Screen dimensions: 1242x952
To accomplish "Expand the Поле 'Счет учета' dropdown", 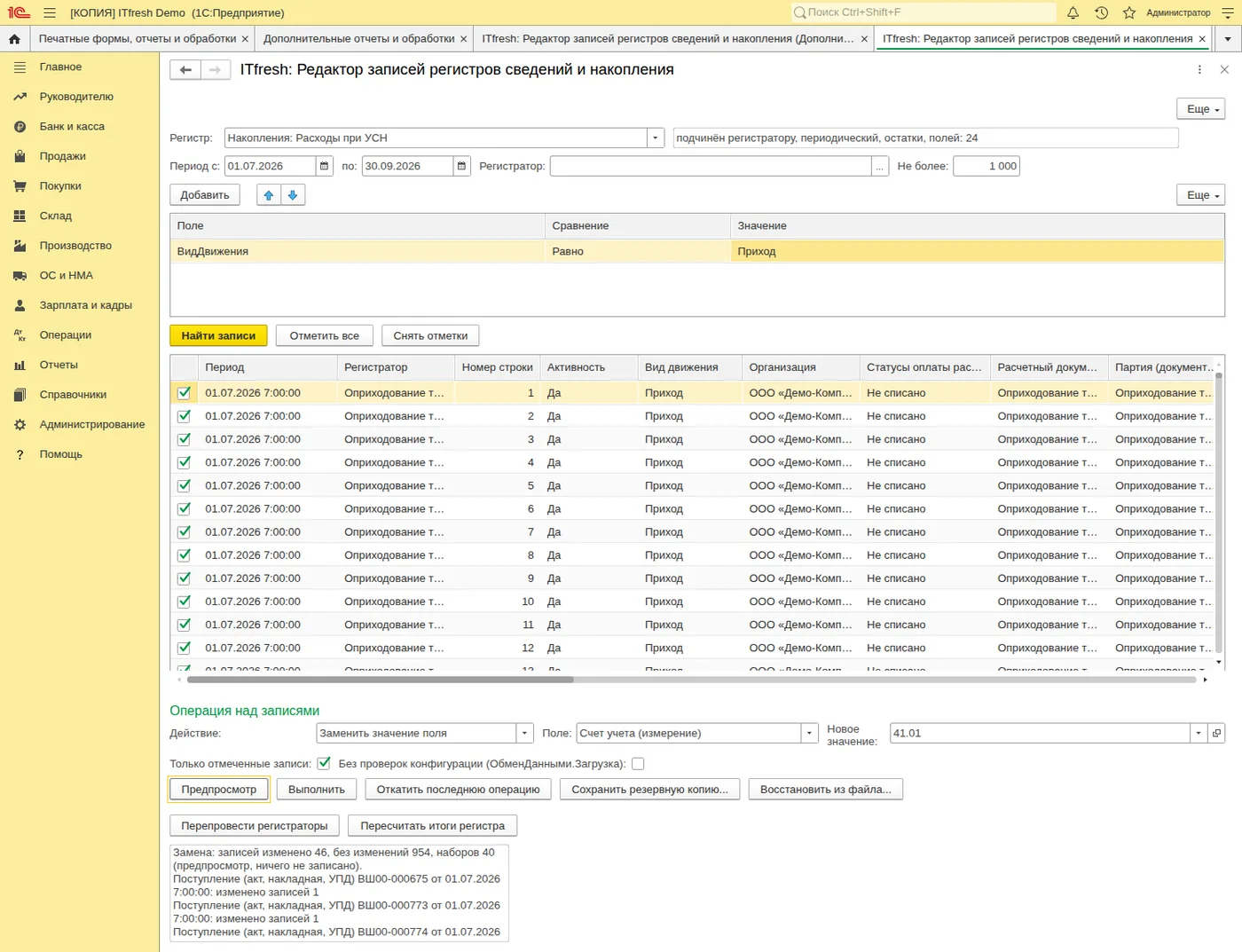I will point(809,734).
